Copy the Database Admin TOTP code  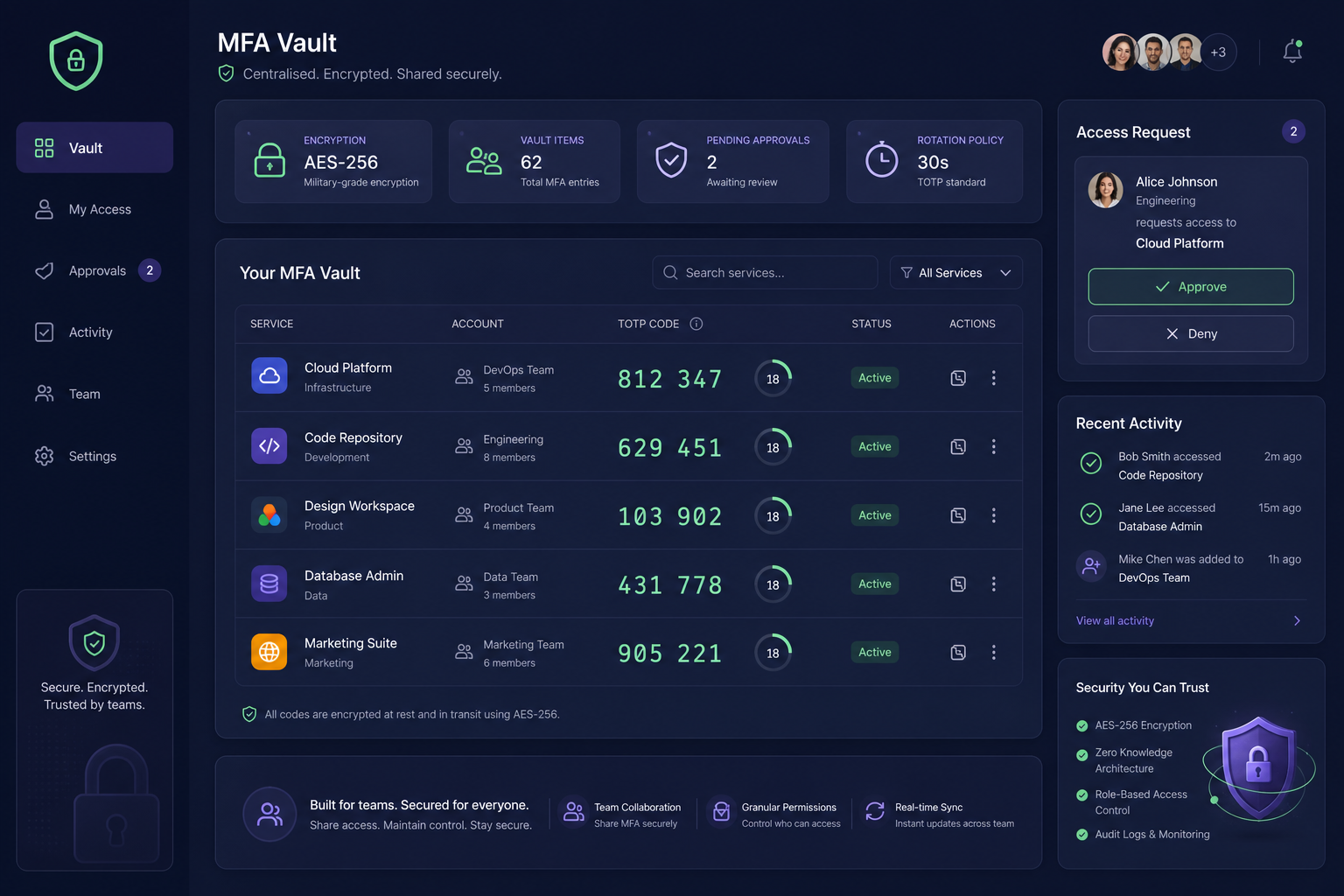(958, 584)
